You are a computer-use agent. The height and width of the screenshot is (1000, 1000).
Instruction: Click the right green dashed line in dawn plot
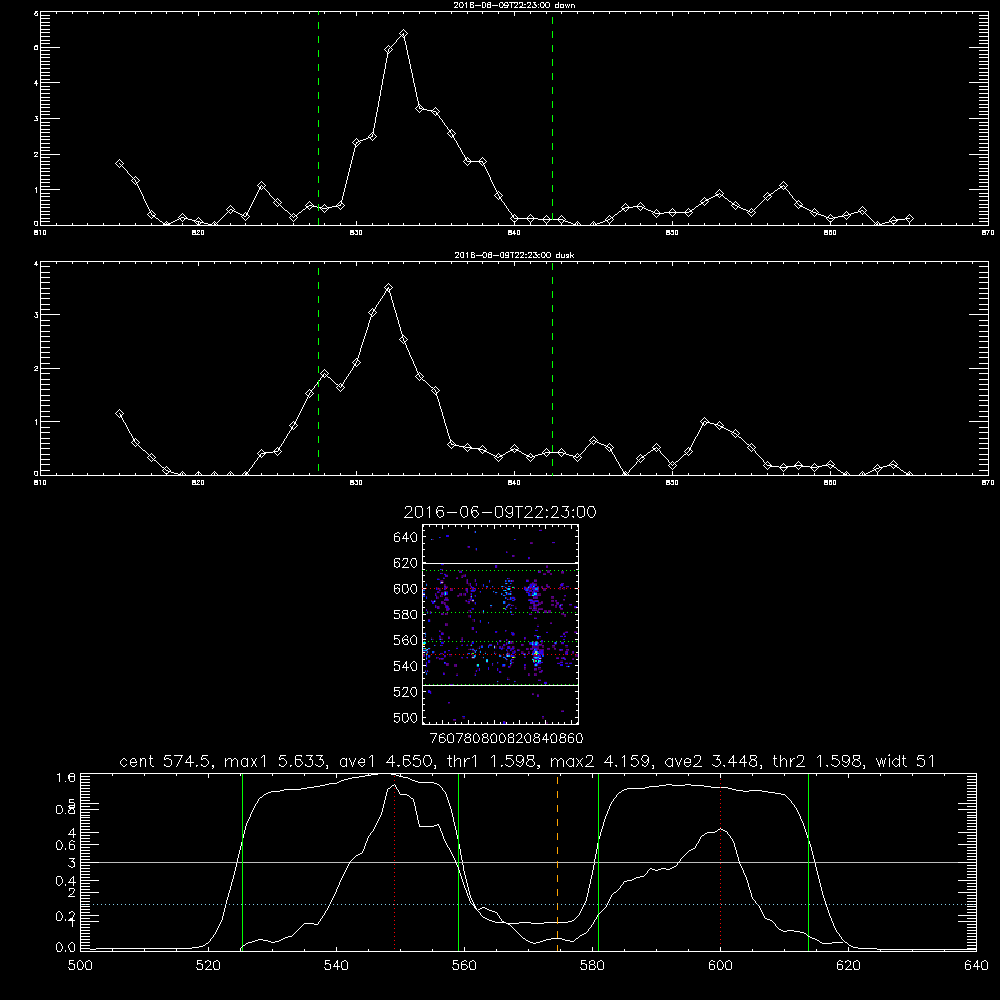552,118
